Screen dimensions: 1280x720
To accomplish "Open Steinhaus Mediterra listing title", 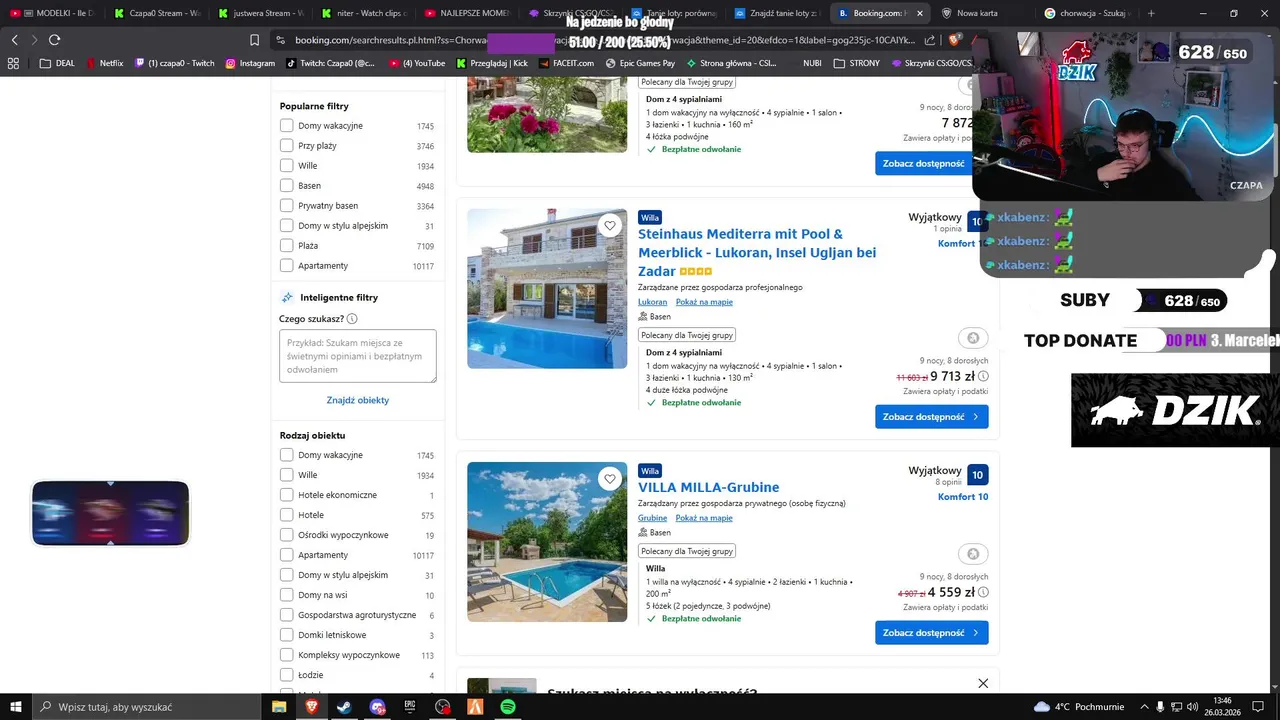I will click(x=757, y=252).
